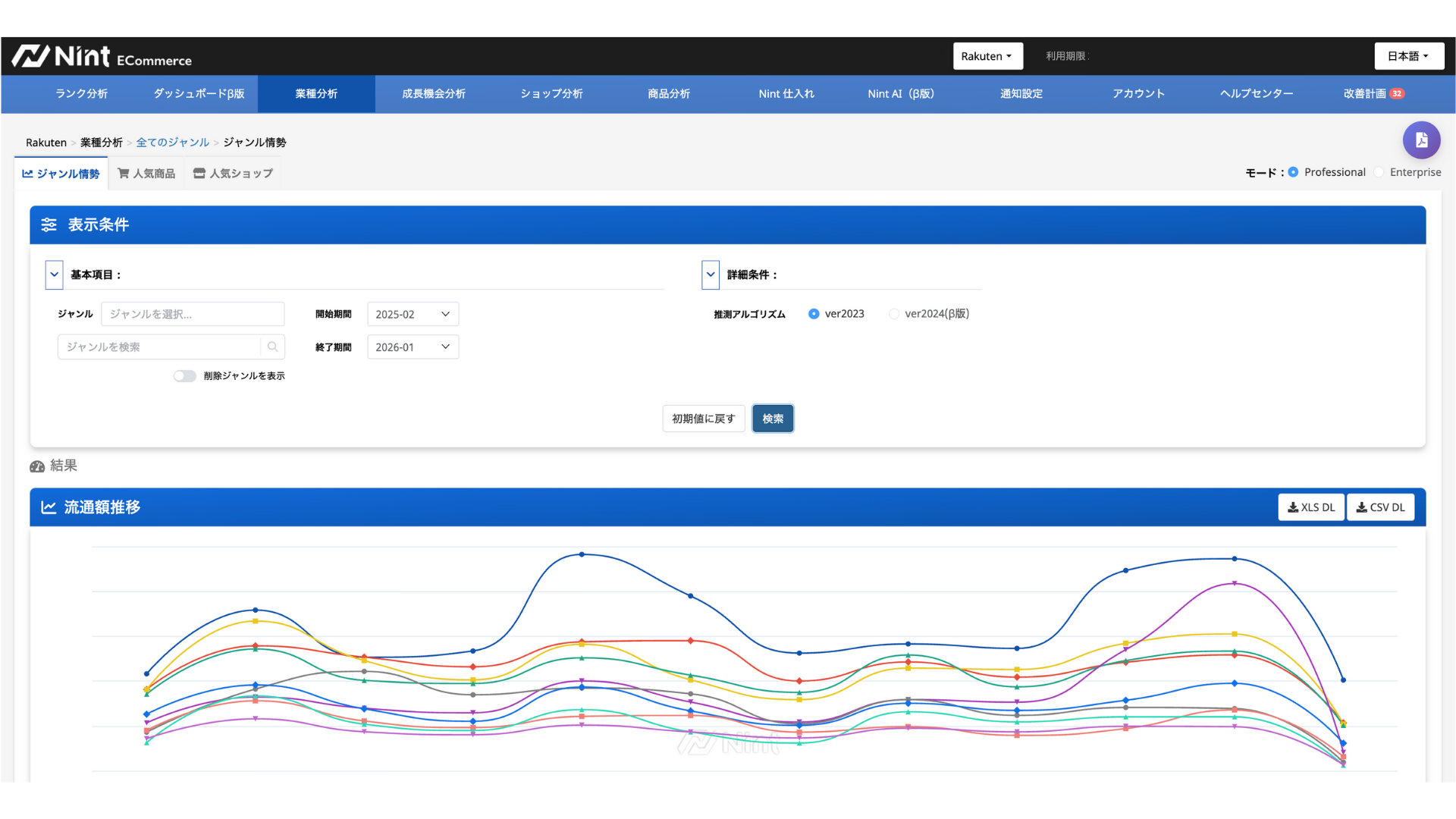Switch to the 商品分析 navigation tab
Screen dimensions: 1456x819
(x=668, y=93)
